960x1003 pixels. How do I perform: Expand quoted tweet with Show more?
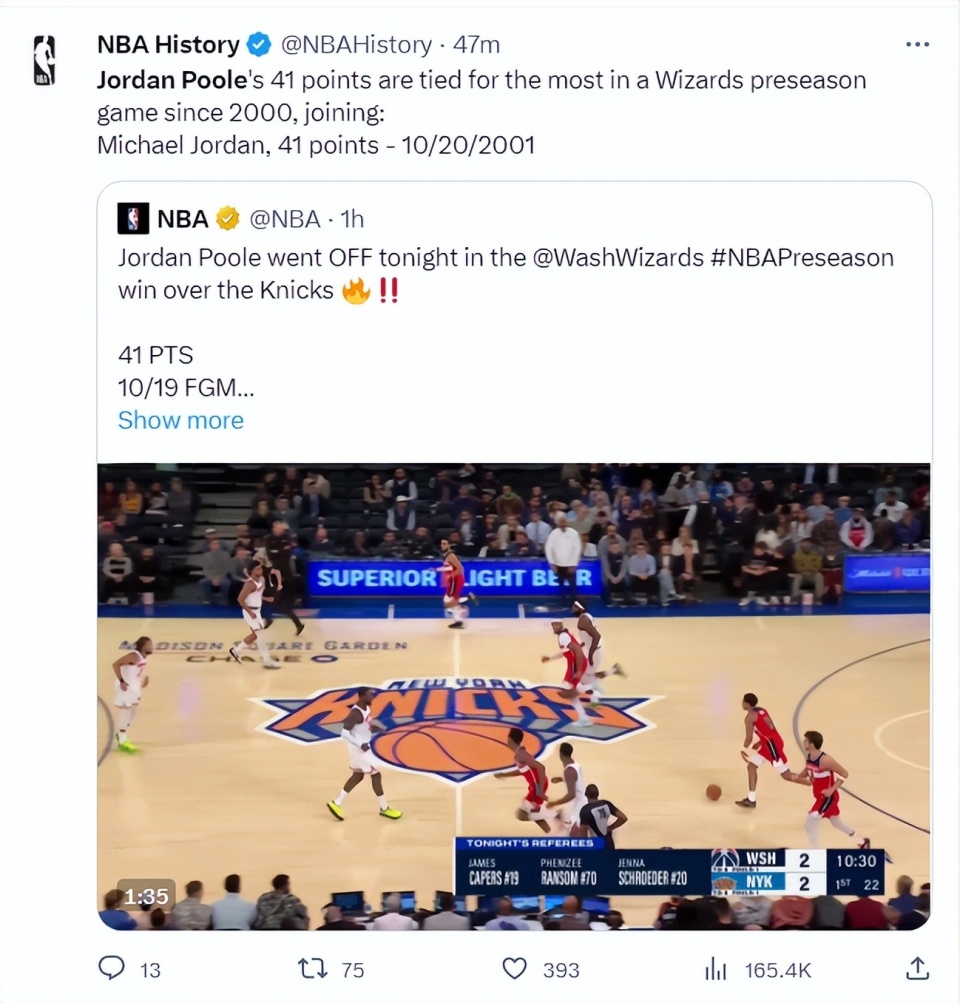point(181,420)
